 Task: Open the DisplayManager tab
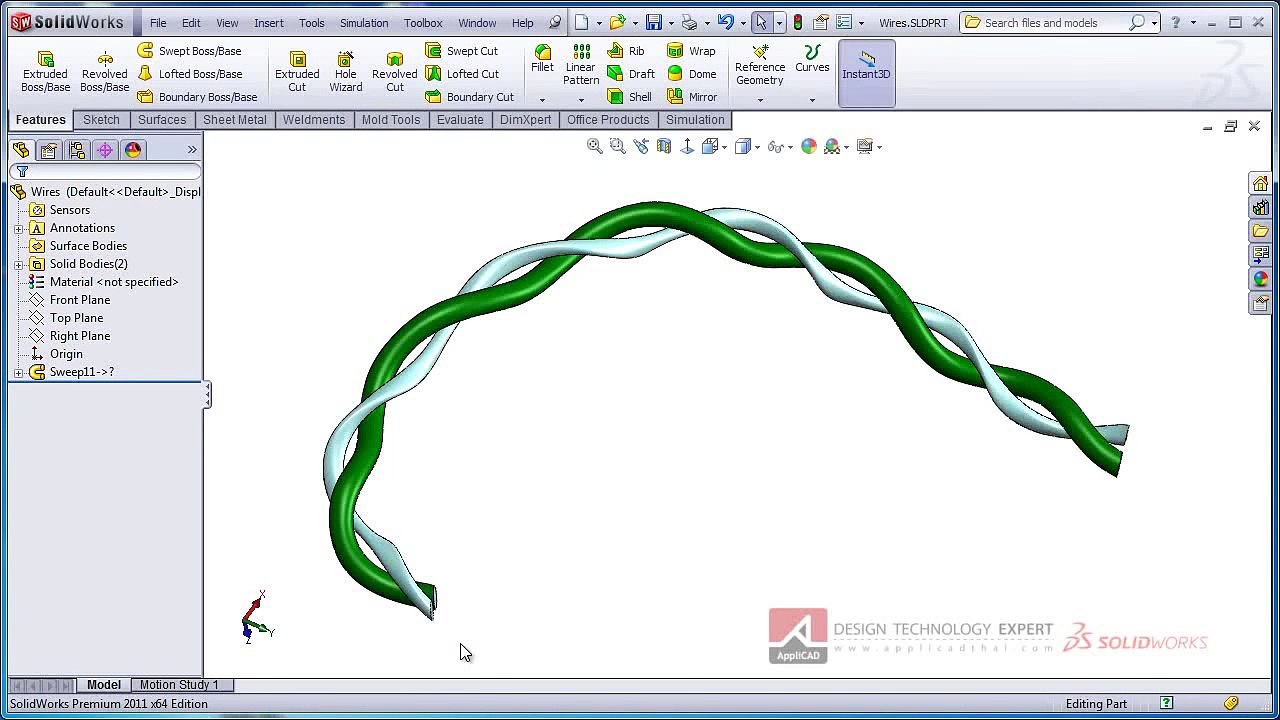click(x=133, y=150)
